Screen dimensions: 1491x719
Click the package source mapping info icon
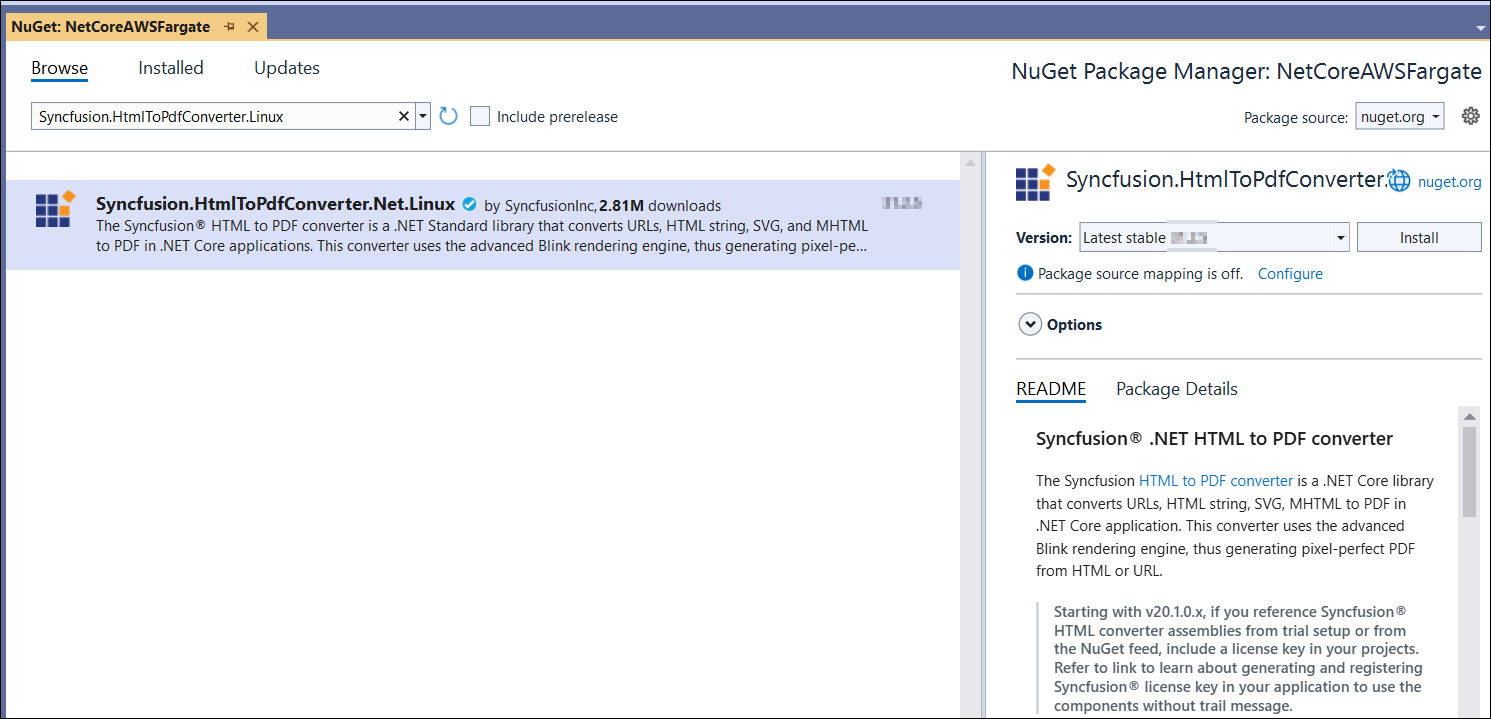point(1024,273)
